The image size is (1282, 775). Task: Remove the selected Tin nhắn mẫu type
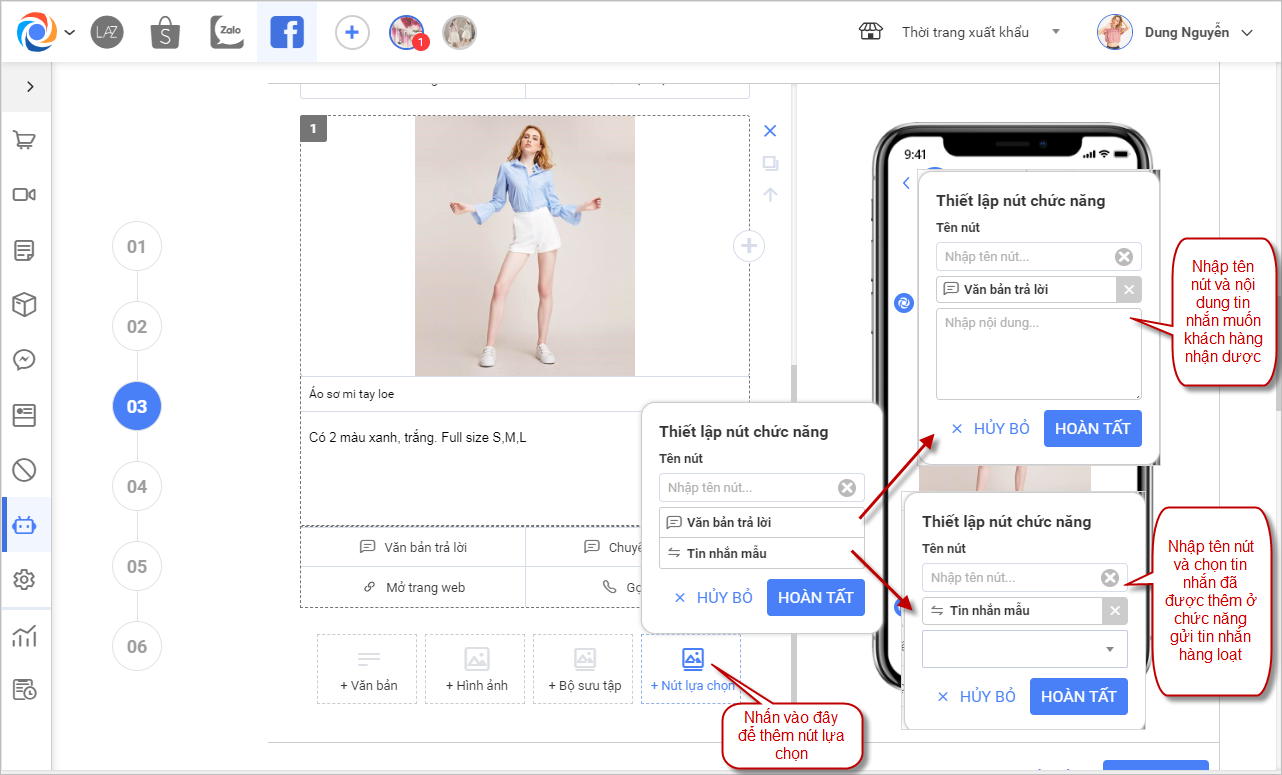point(1115,611)
